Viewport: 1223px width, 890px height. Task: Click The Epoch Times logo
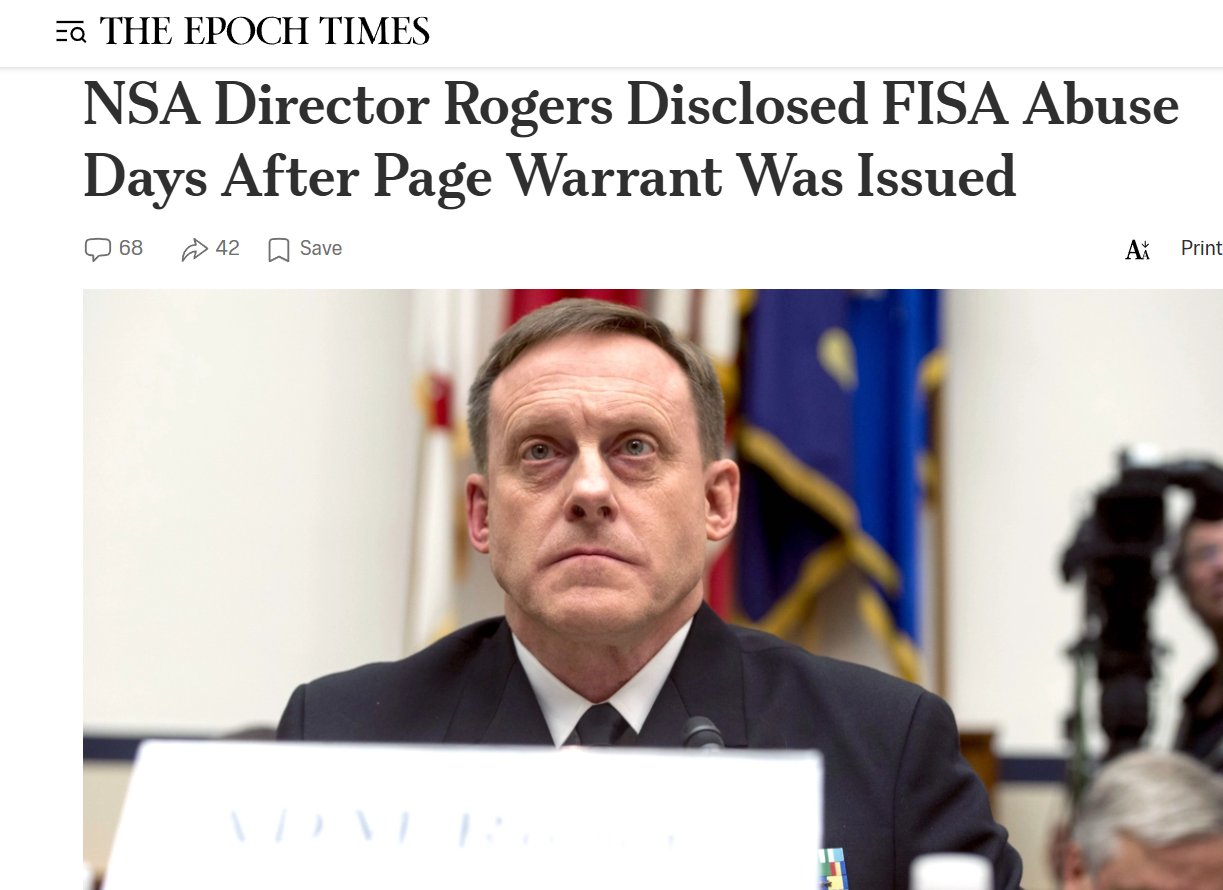point(265,33)
